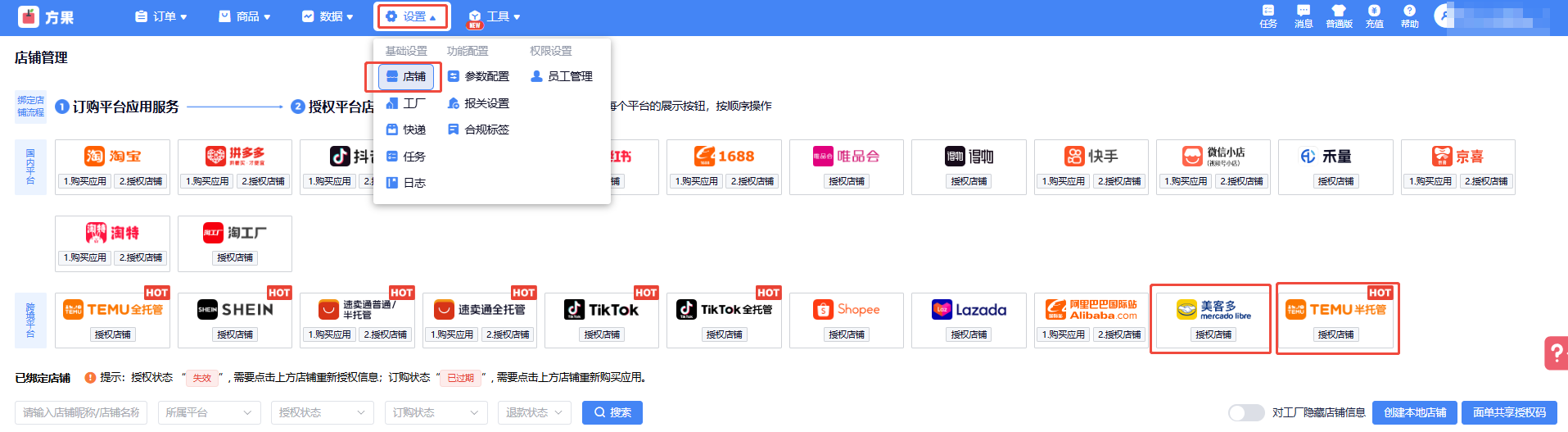Expand the 授权状态 dropdown

coord(322,412)
